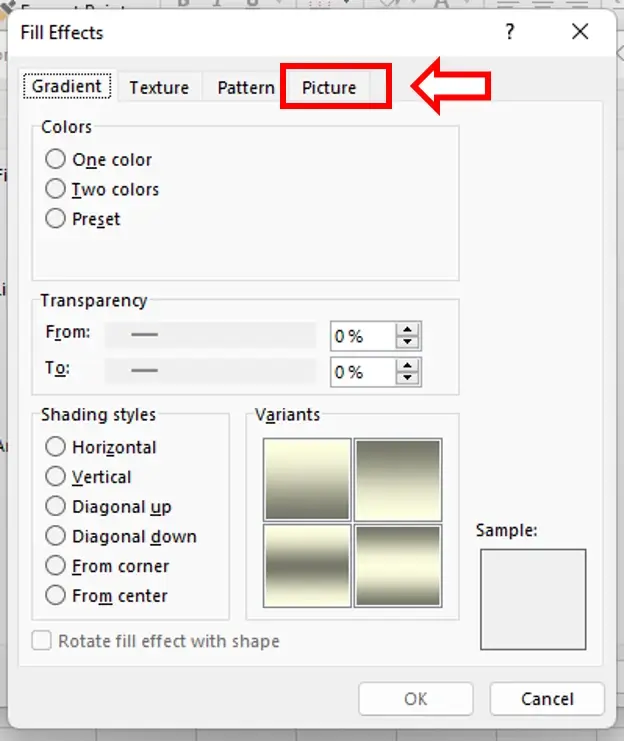Go to the Picture tab
The width and height of the screenshot is (624, 741).
tap(329, 88)
